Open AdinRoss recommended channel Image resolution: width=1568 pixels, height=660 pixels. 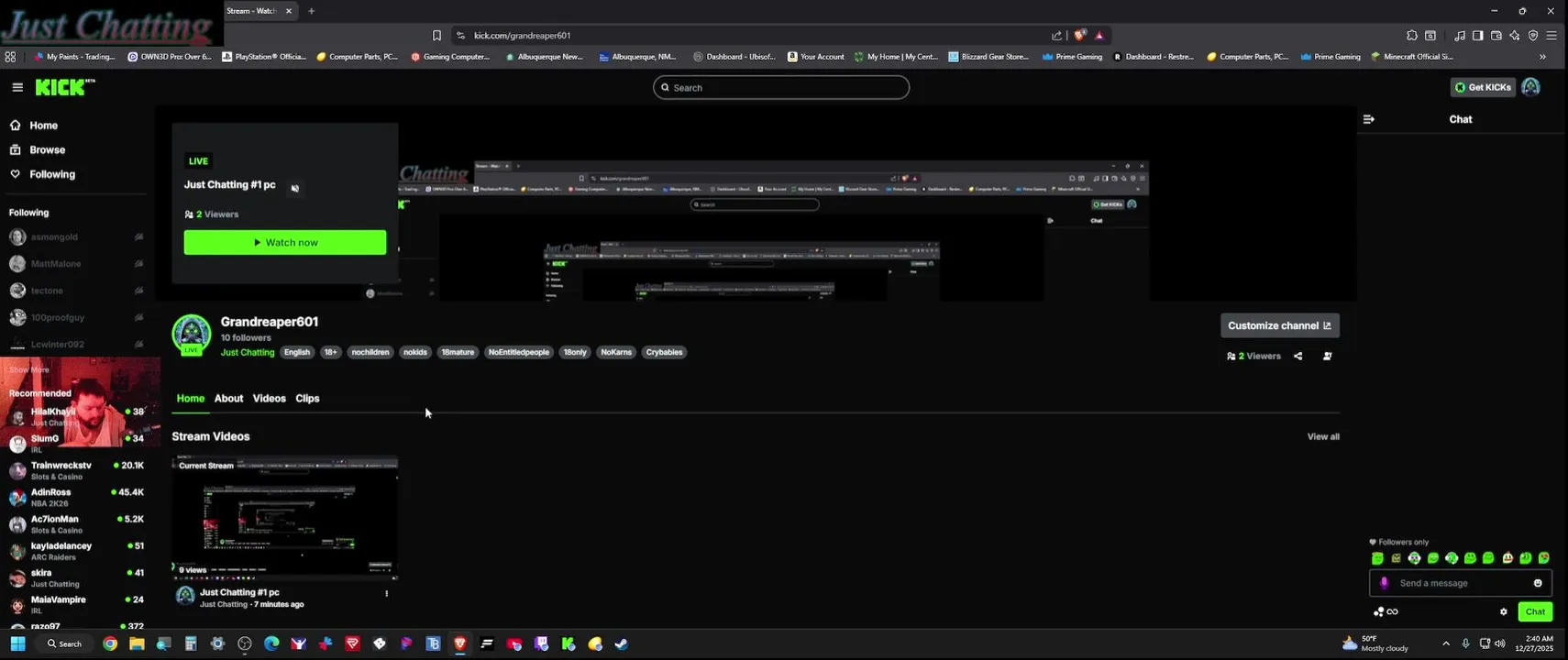(77, 497)
